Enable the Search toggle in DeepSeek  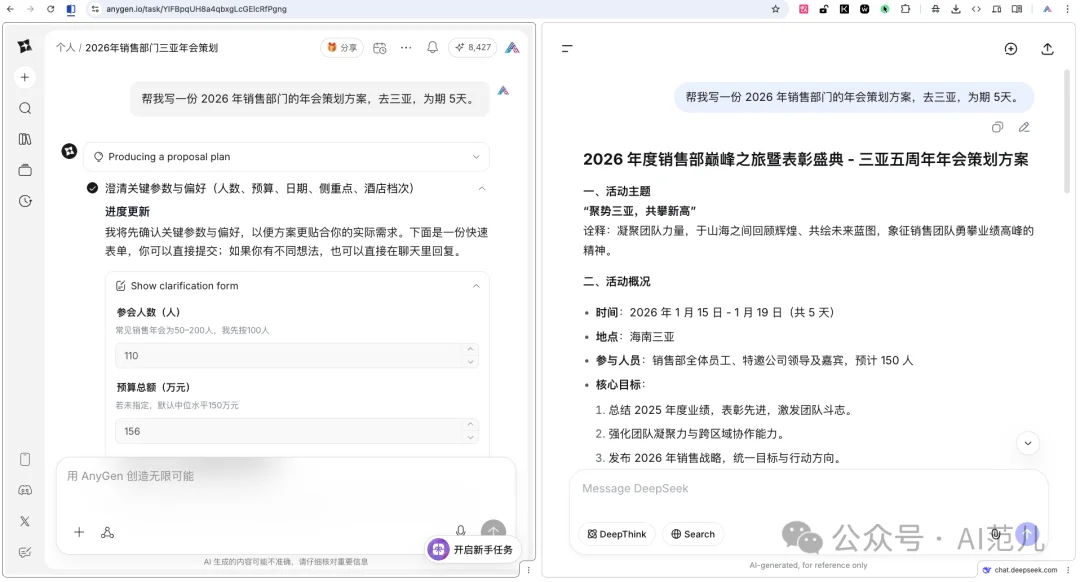tap(692, 534)
